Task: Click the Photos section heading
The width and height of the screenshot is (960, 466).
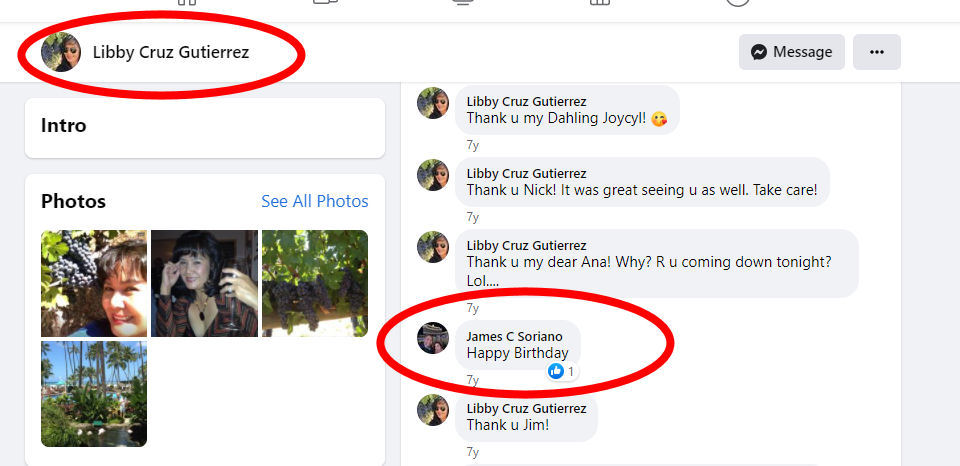Action: (x=73, y=201)
